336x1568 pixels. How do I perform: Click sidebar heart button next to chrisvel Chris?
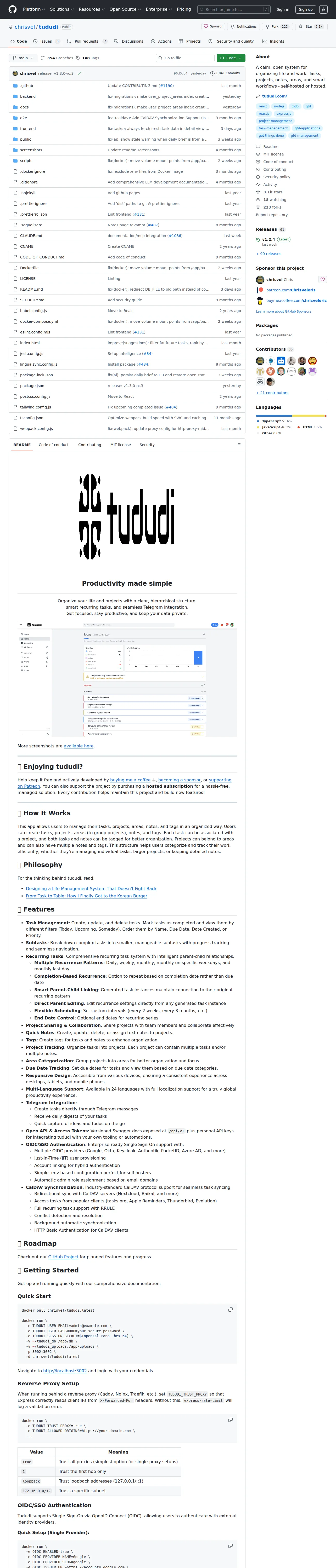point(323,279)
